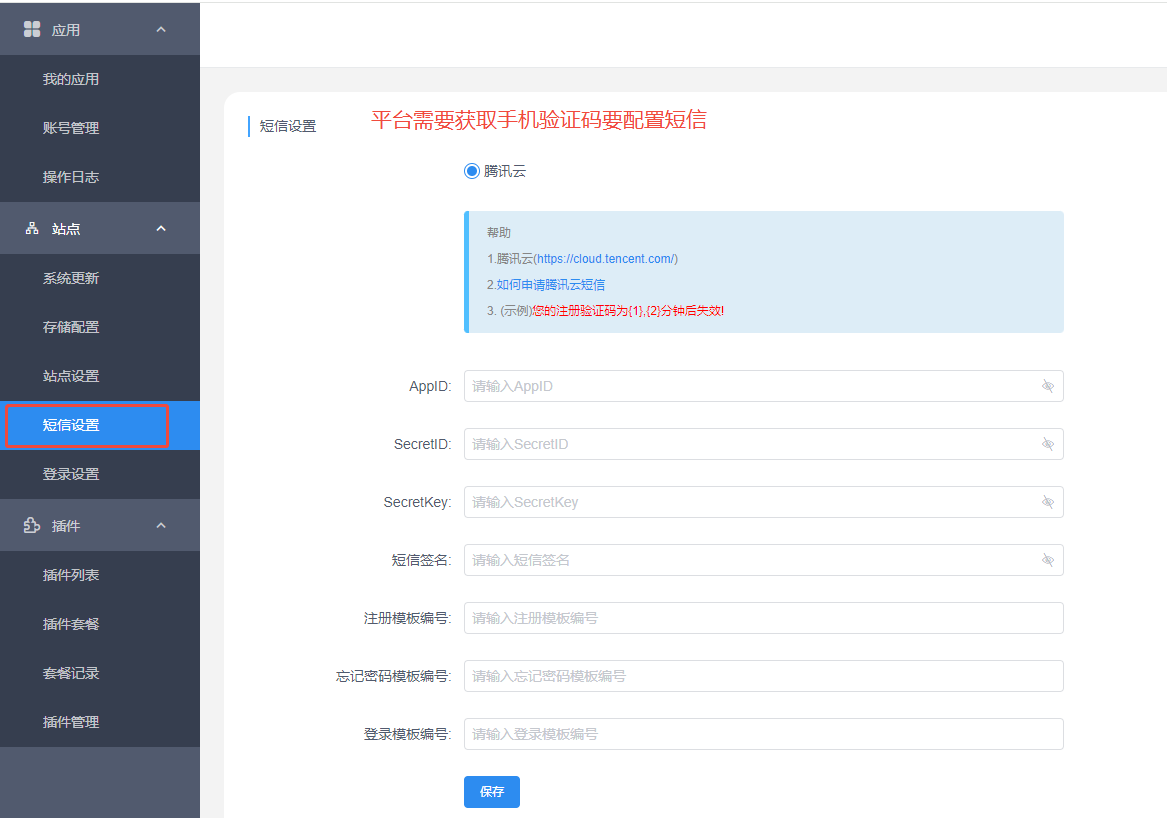
Task: Focus the 短信签名 input field
Action: (x=764, y=560)
